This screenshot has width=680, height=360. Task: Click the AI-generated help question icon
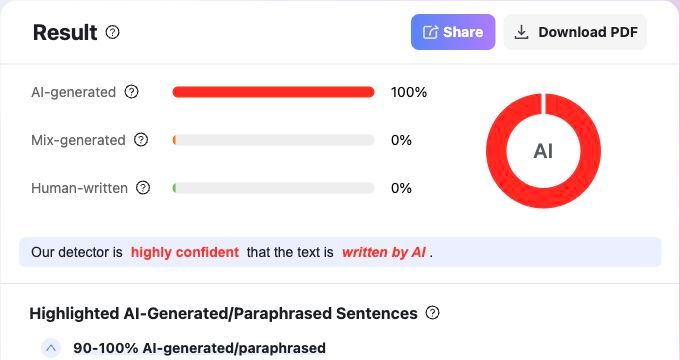pos(131,92)
